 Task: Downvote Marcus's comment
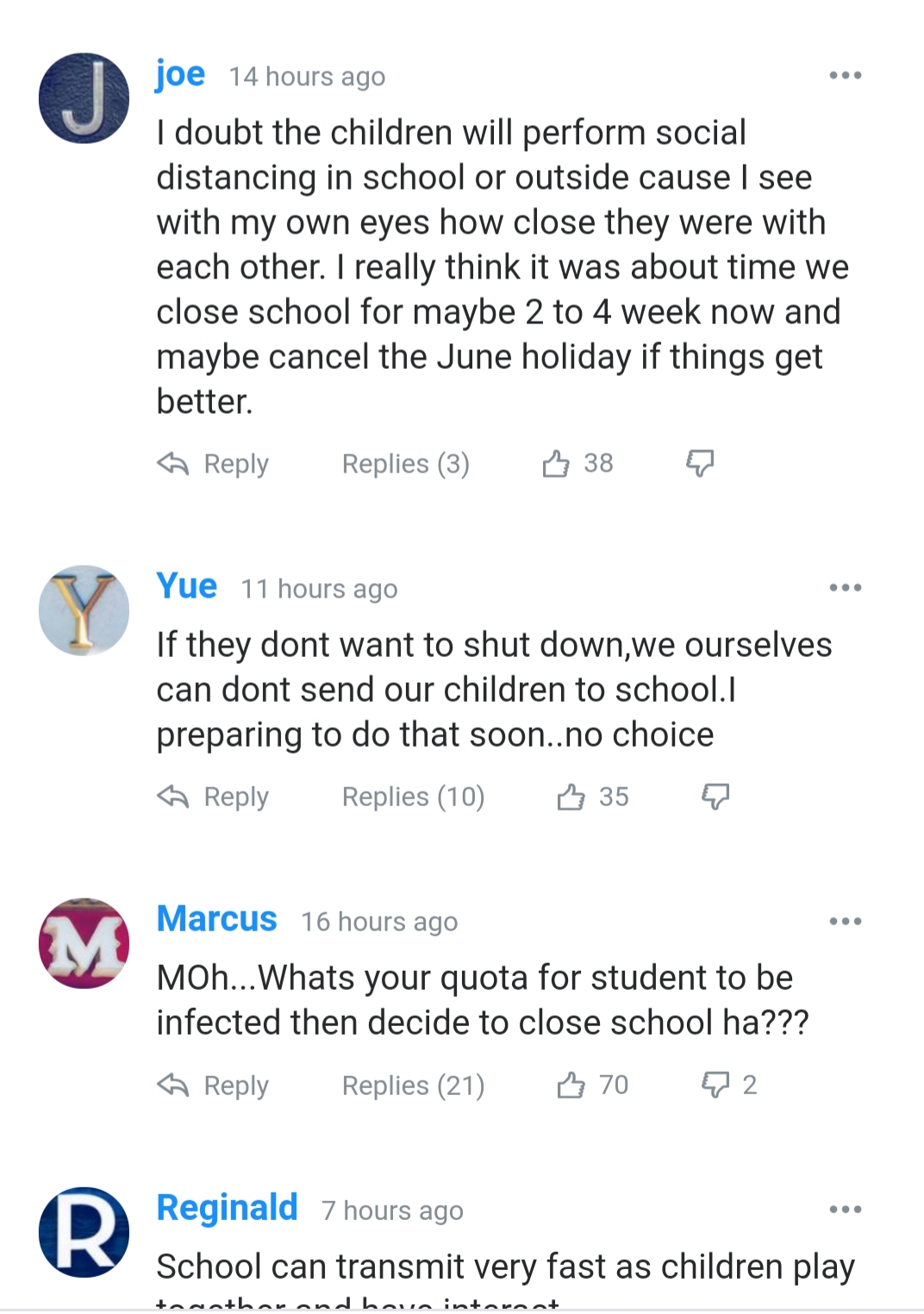pyautogui.click(x=715, y=1085)
